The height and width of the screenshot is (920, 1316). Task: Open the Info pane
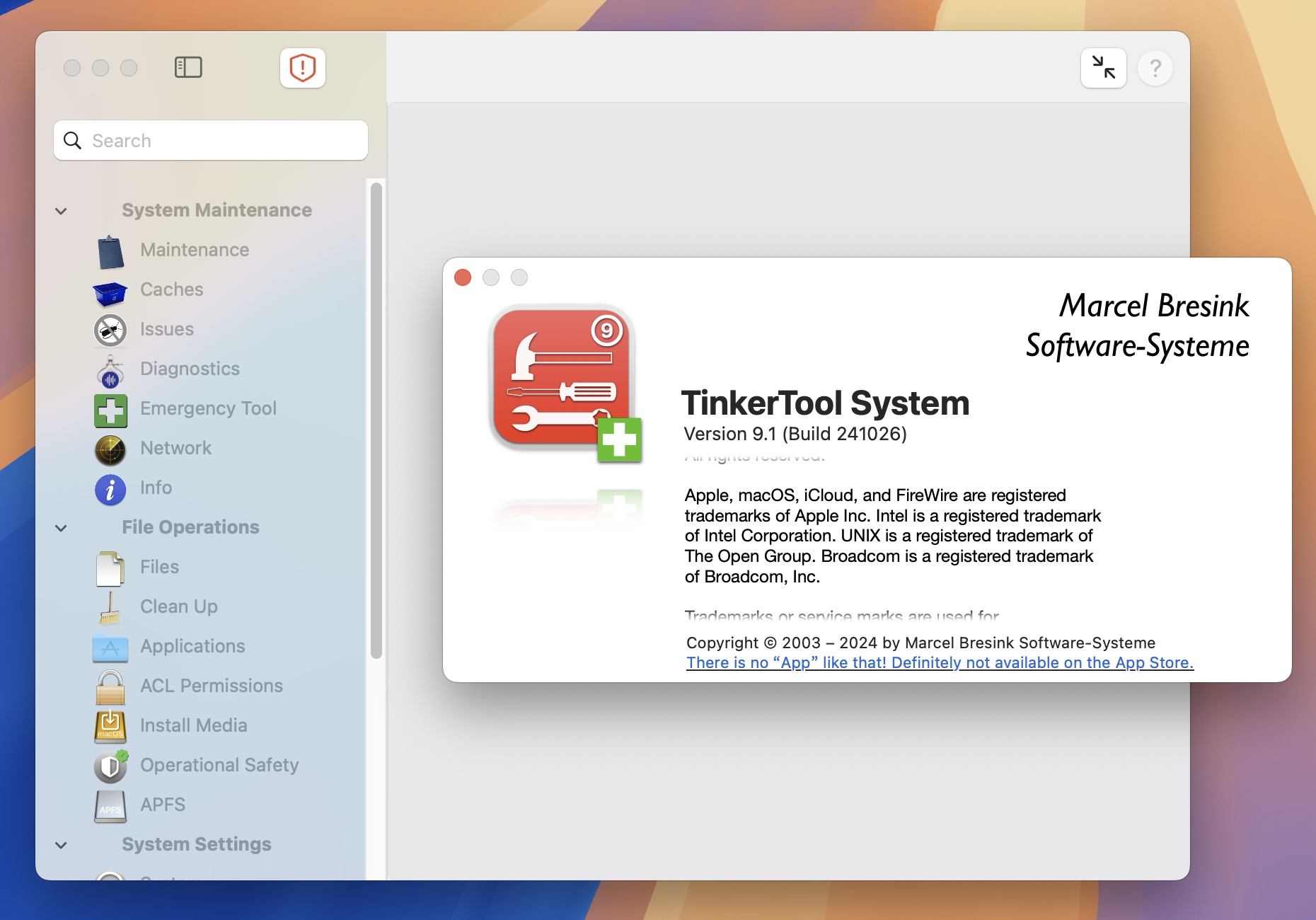point(156,488)
